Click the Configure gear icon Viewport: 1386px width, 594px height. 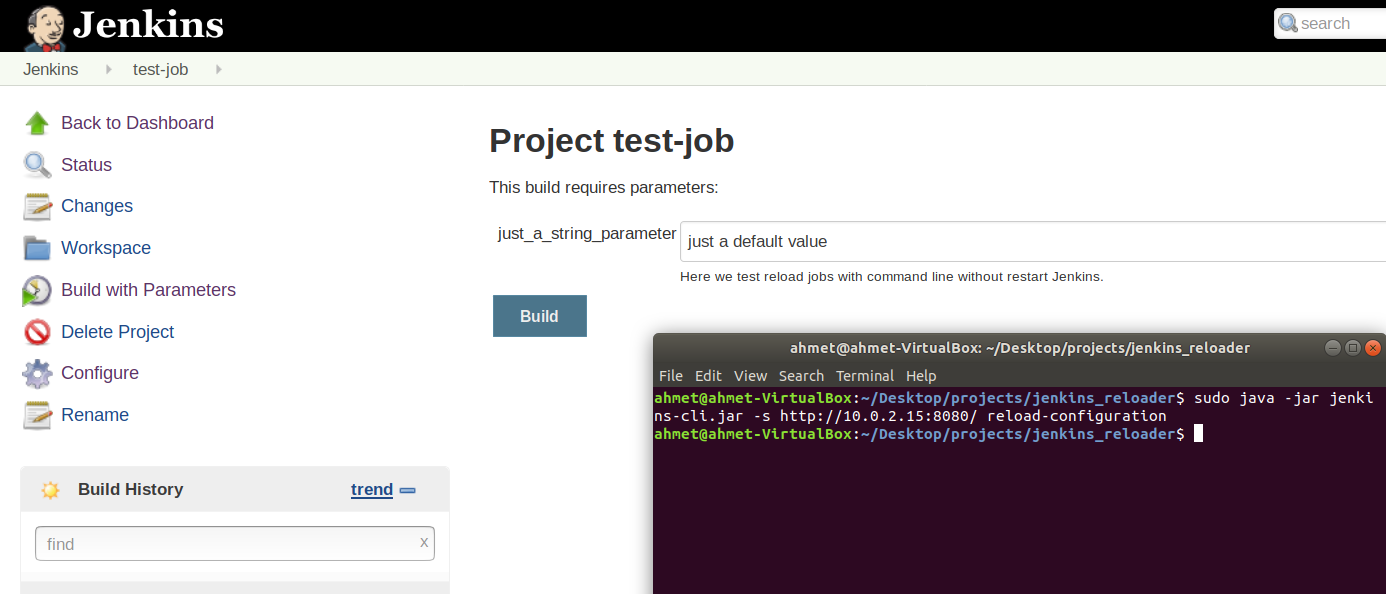coord(37,374)
